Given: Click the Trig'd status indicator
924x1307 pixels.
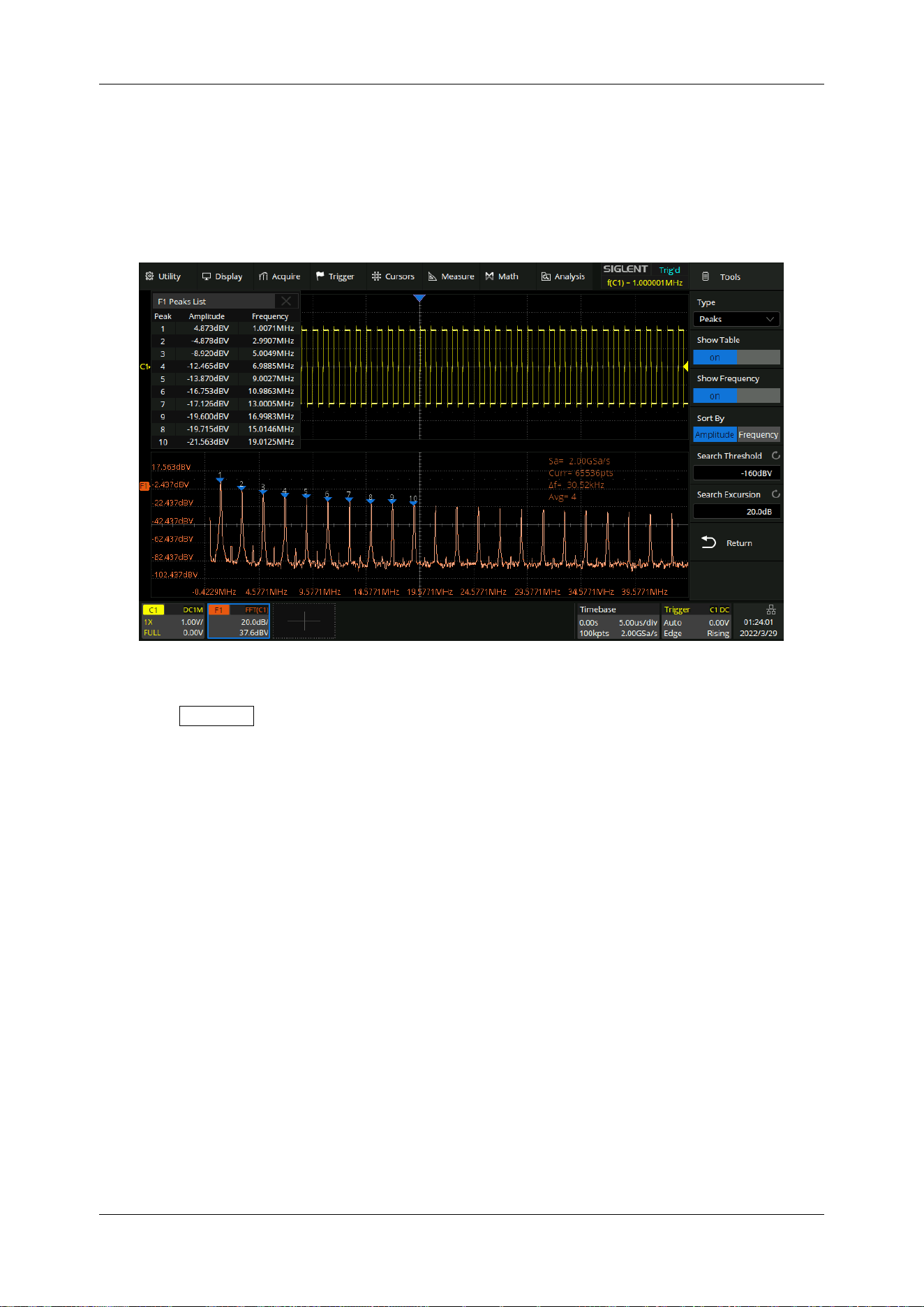Looking at the screenshot, I should pyautogui.click(x=669, y=270).
